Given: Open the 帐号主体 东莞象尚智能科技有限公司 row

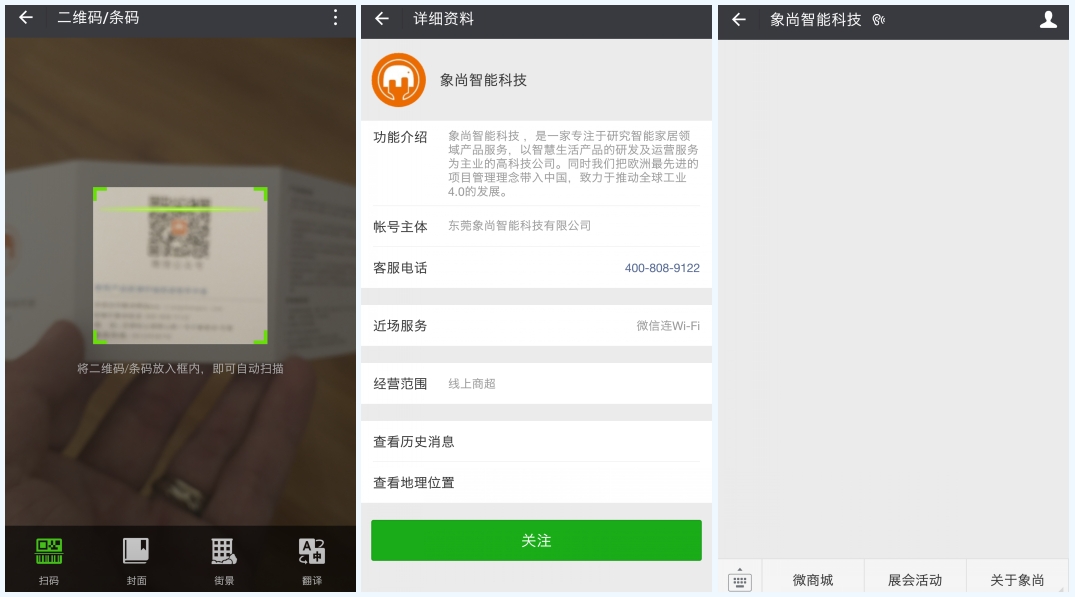Looking at the screenshot, I should coord(536,226).
